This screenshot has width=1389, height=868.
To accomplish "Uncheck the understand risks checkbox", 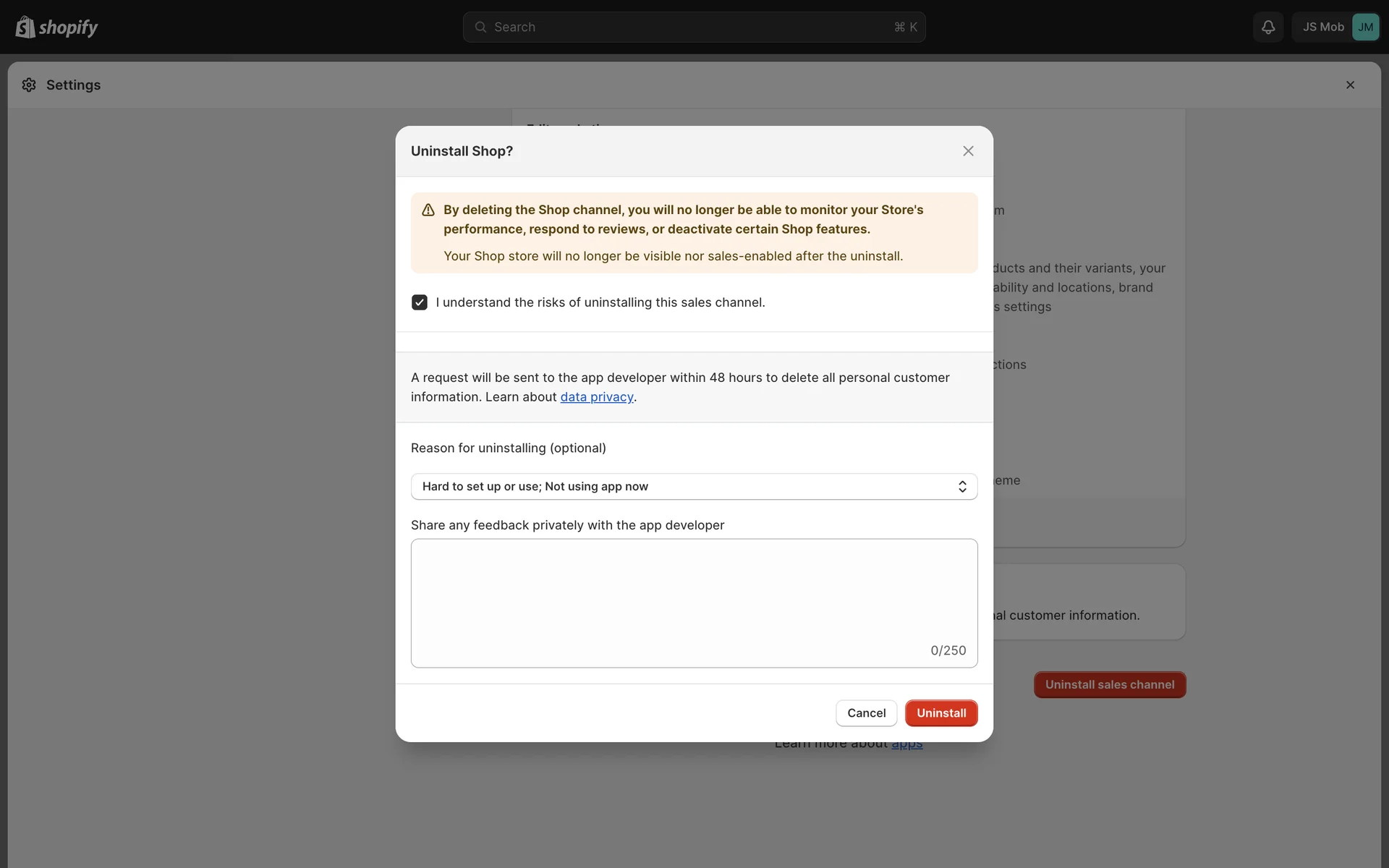I will [x=420, y=302].
